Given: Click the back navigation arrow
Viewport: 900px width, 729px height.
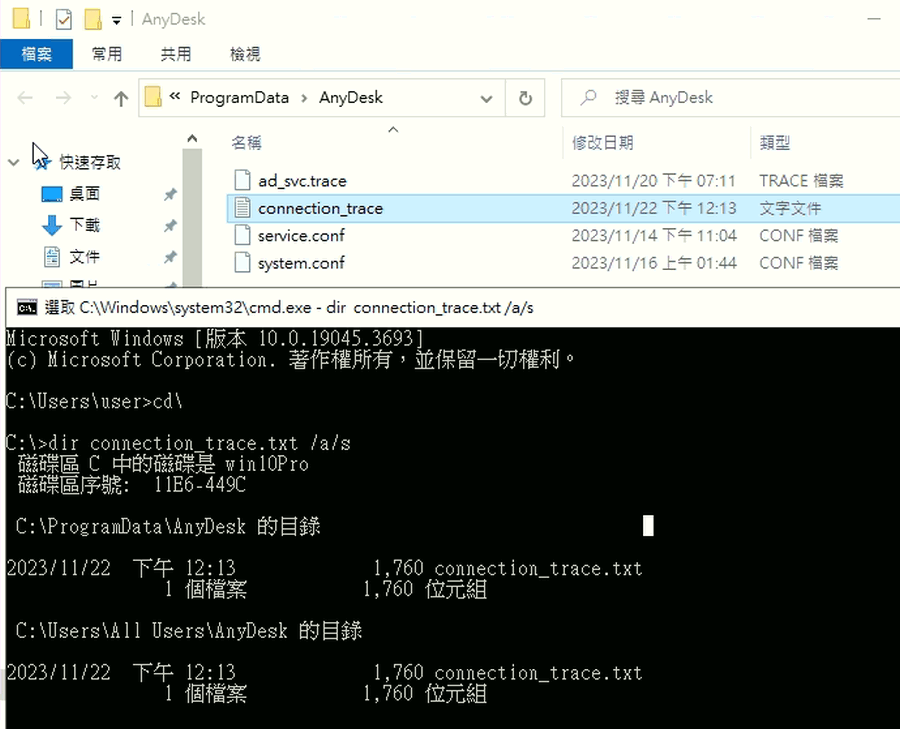Looking at the screenshot, I should pyautogui.click(x=25, y=97).
